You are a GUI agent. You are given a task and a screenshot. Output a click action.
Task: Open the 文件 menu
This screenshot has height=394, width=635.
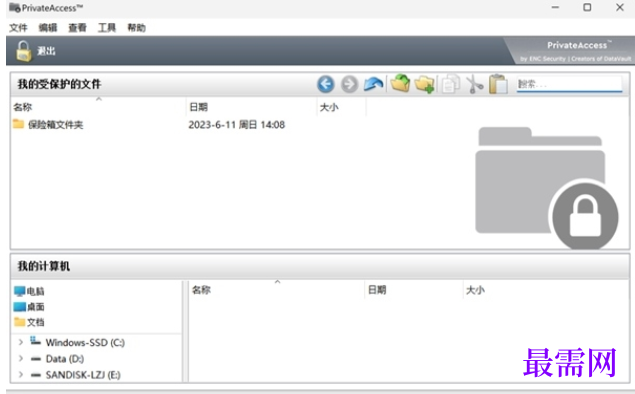[x=18, y=28]
